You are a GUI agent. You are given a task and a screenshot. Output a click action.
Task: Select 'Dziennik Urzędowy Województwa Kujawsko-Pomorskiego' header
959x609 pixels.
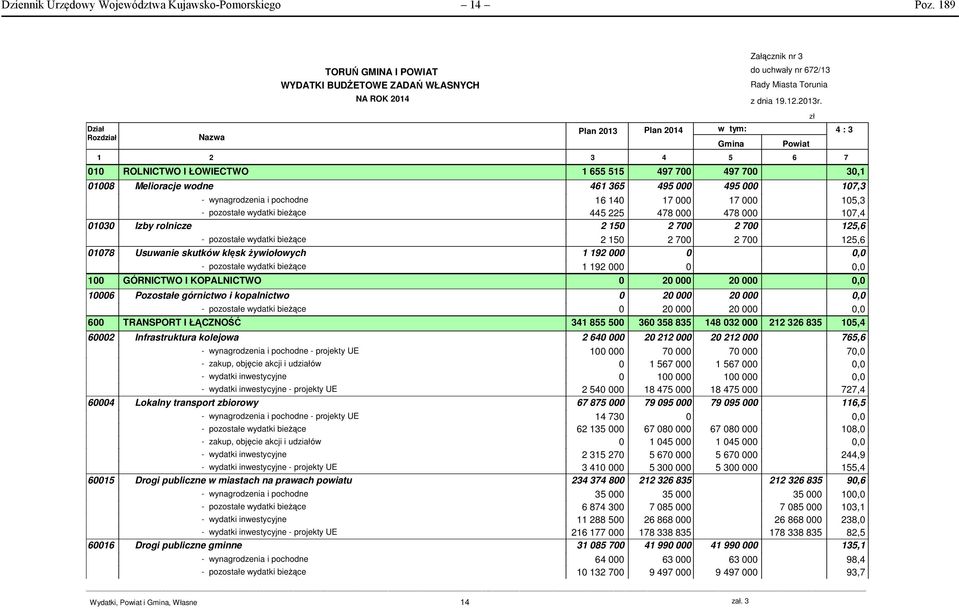tap(141, 6)
